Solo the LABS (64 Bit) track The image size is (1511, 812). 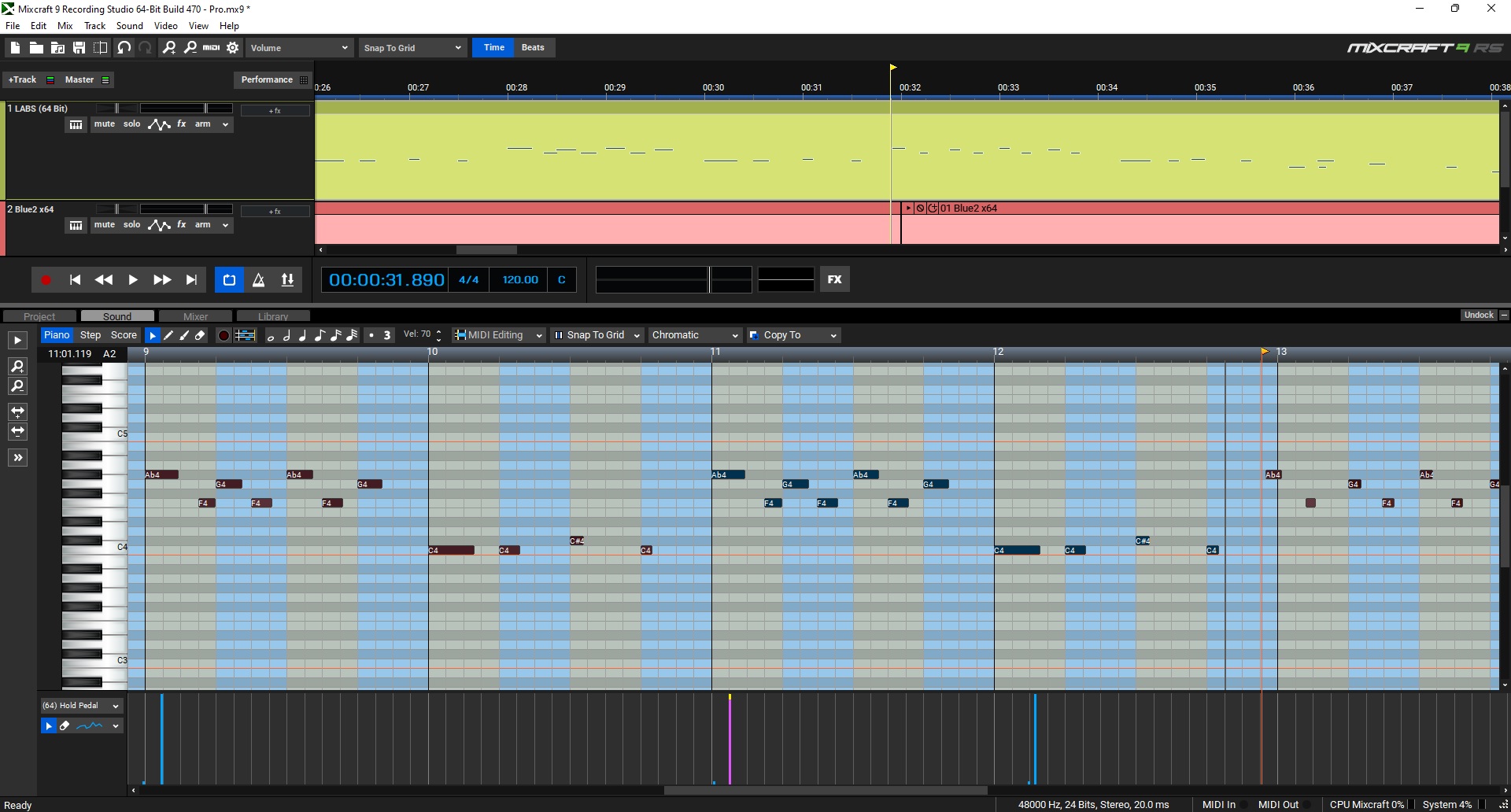click(x=132, y=124)
